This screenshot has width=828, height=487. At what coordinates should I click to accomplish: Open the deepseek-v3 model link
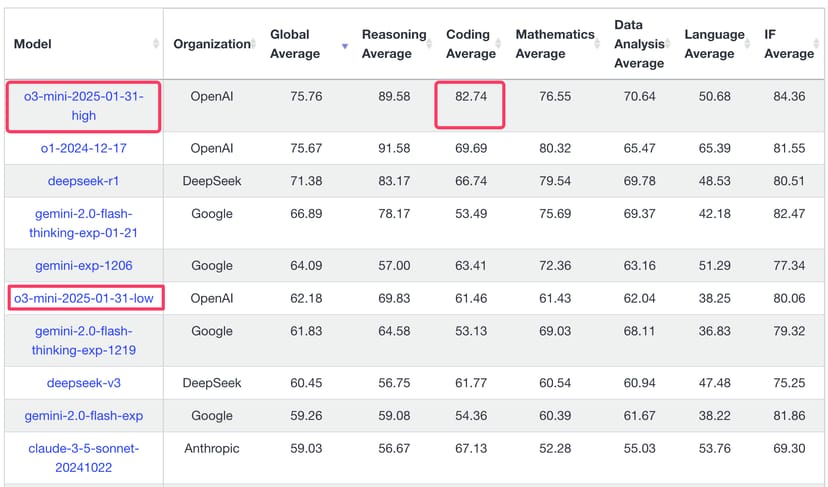click(83, 382)
